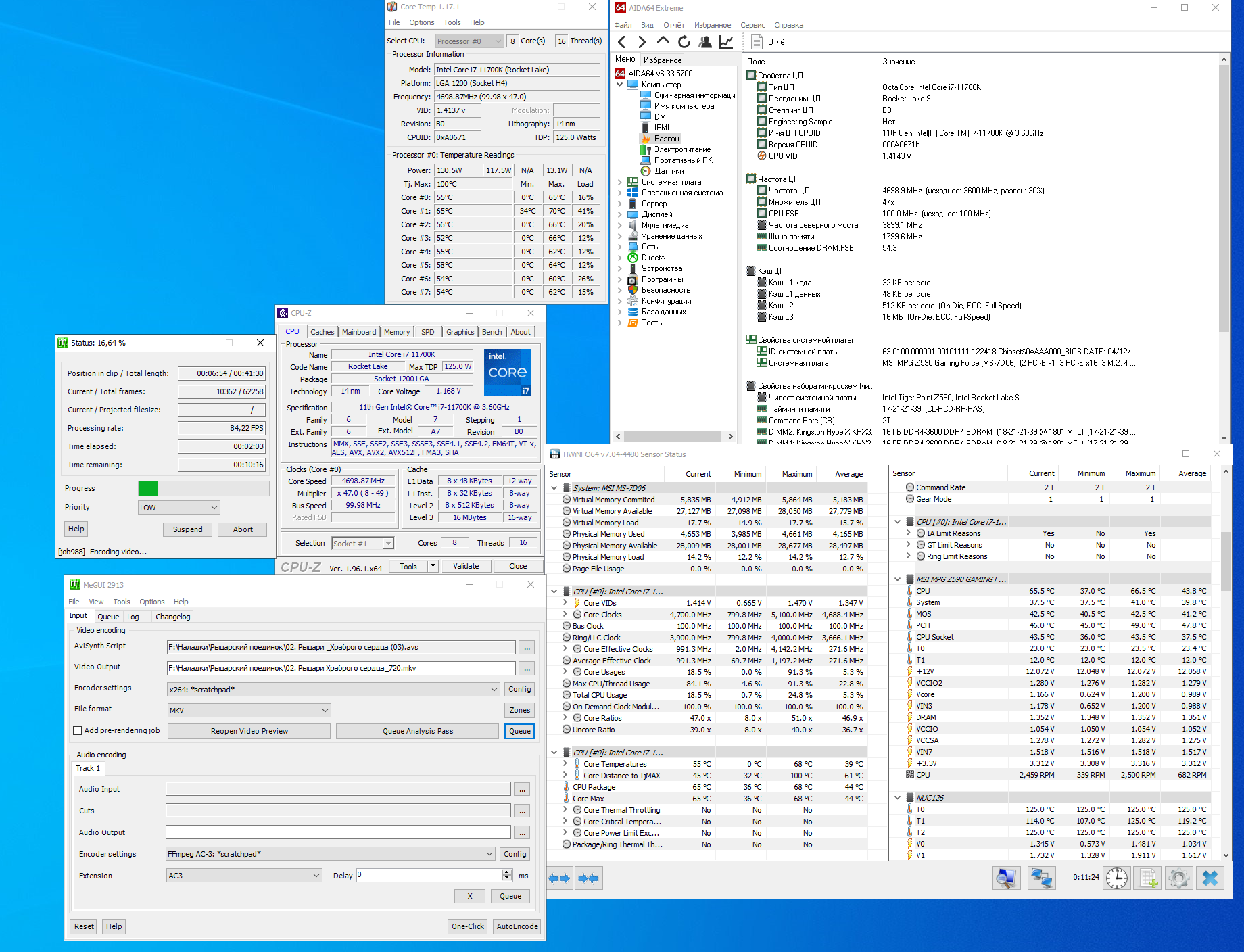Click Reopen Video Preview button
The image size is (1244, 952).
[249, 731]
